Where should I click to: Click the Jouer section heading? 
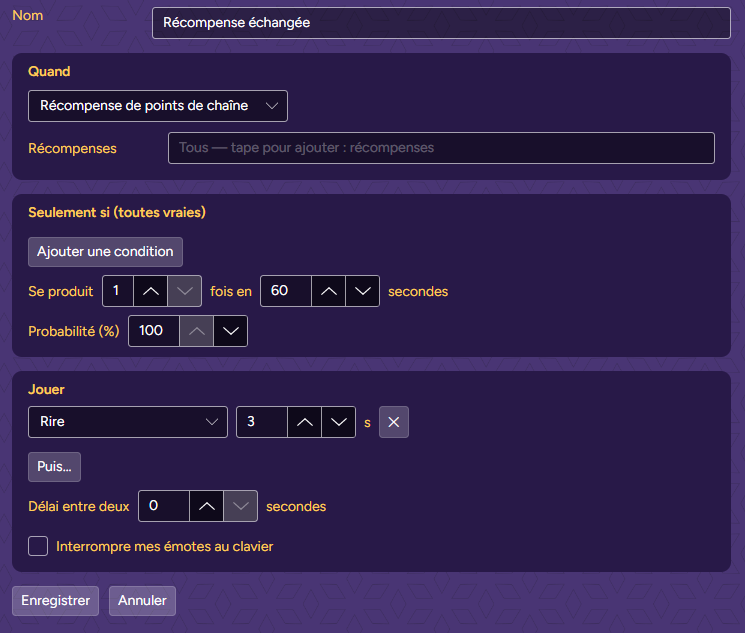(46, 390)
